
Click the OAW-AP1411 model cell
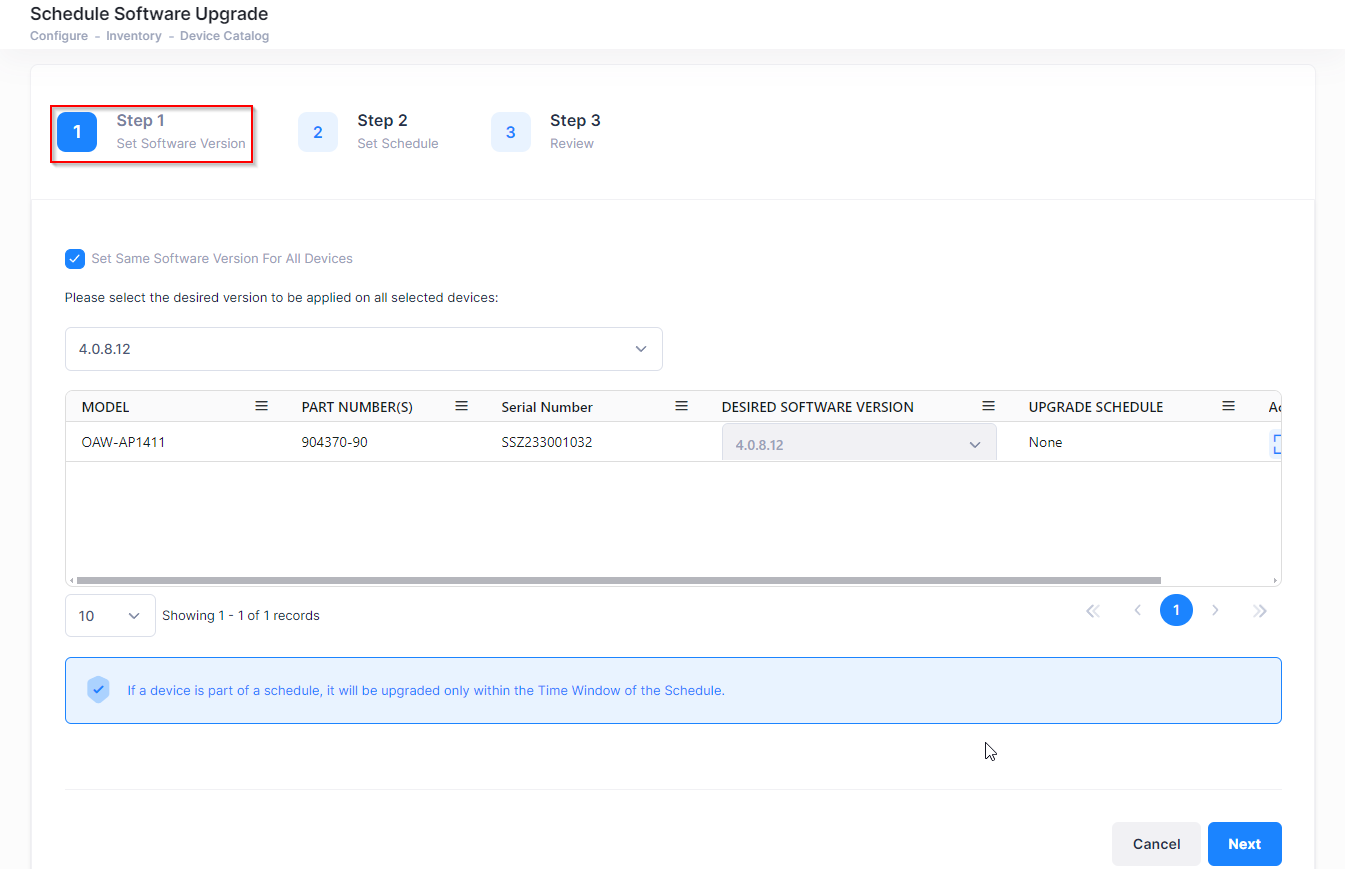coord(123,442)
